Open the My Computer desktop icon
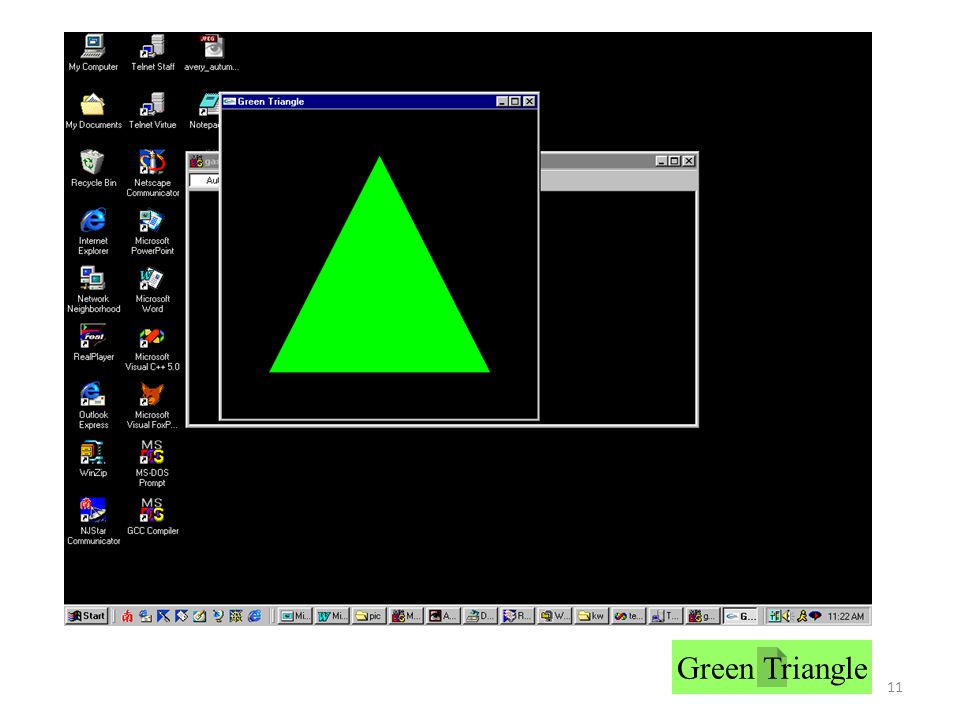960x720 pixels. (93, 53)
